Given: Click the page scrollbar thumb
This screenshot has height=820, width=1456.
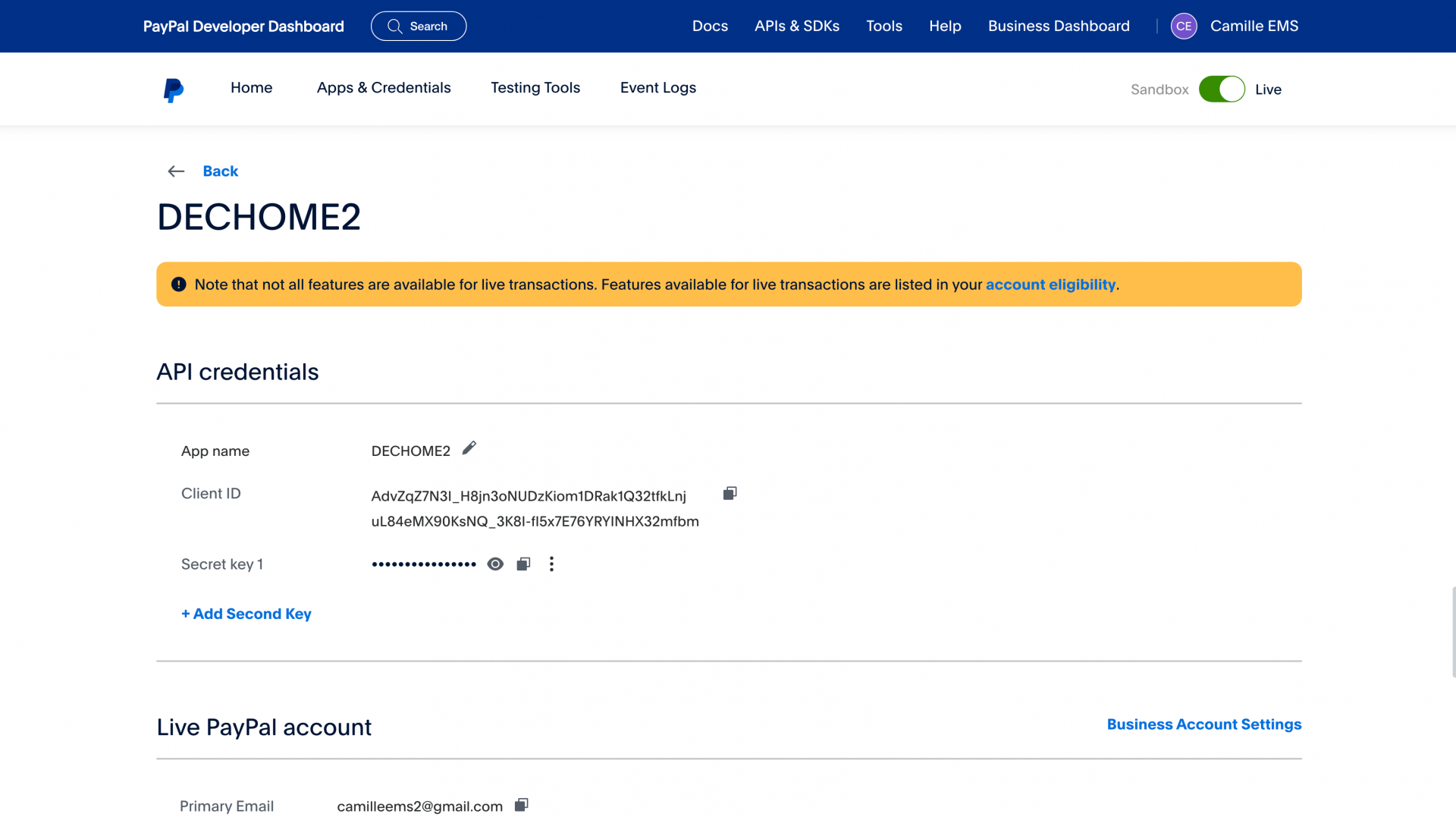Looking at the screenshot, I should pos(1453,632).
